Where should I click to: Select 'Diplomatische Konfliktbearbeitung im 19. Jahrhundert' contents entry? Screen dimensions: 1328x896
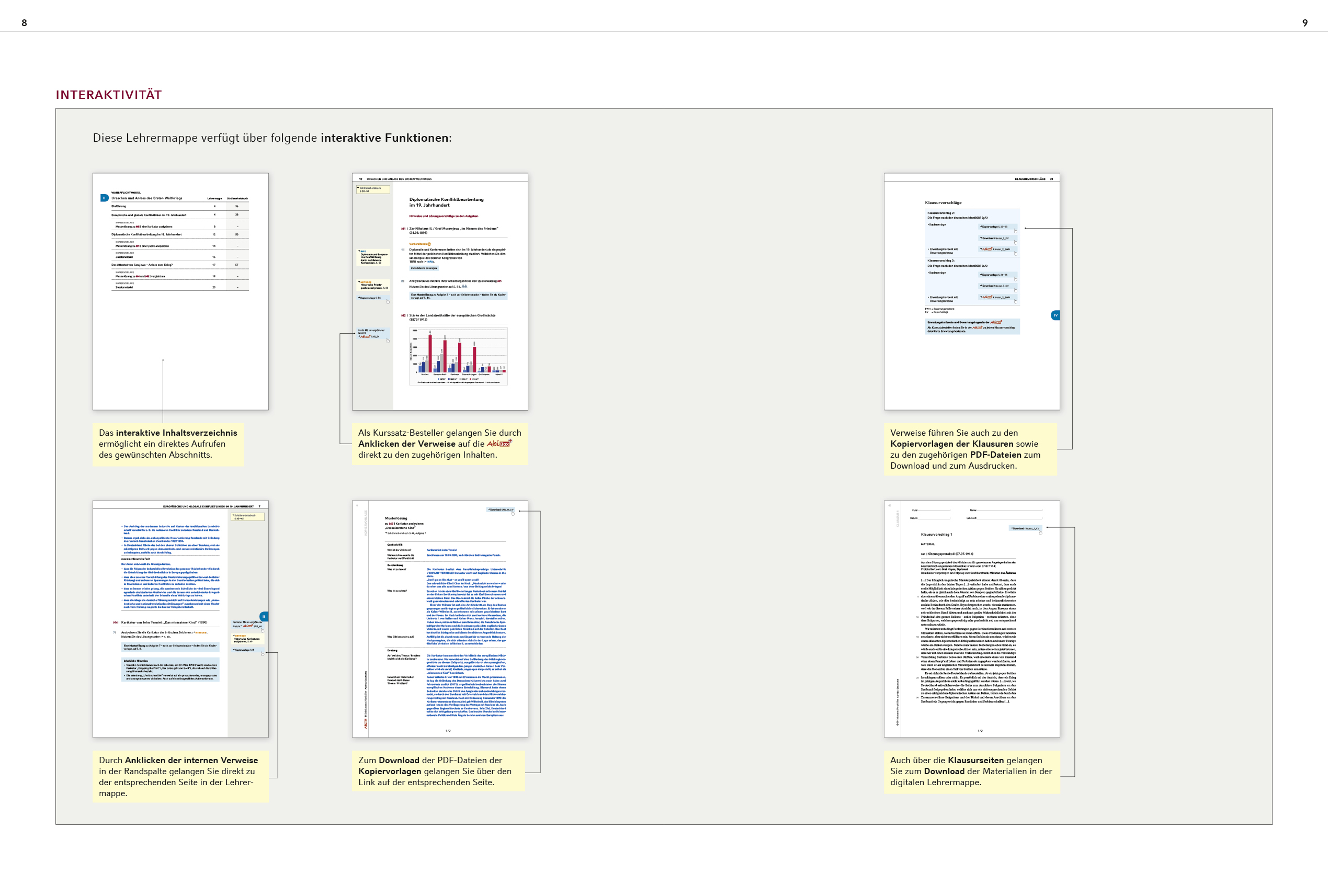(x=147, y=234)
